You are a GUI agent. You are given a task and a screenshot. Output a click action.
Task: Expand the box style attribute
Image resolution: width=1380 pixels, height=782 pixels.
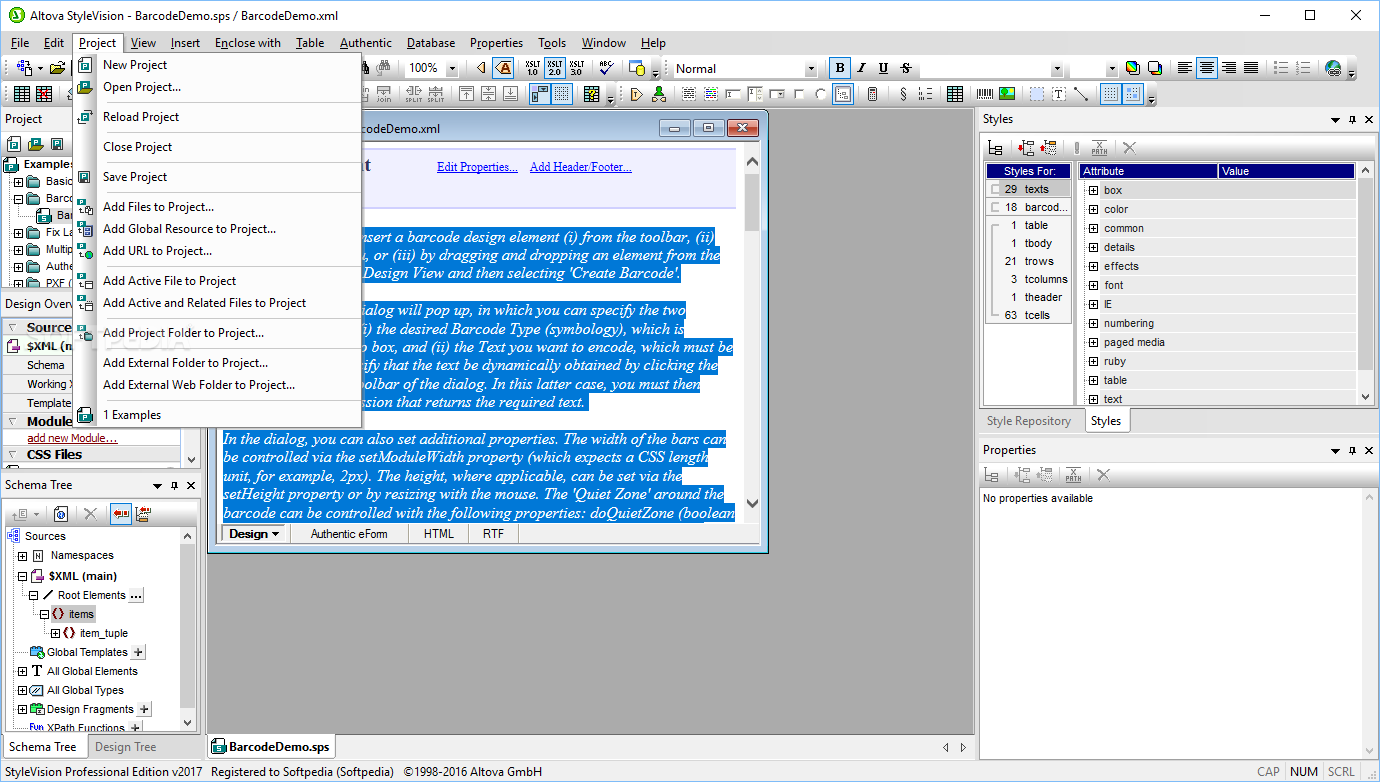pyautogui.click(x=1093, y=190)
